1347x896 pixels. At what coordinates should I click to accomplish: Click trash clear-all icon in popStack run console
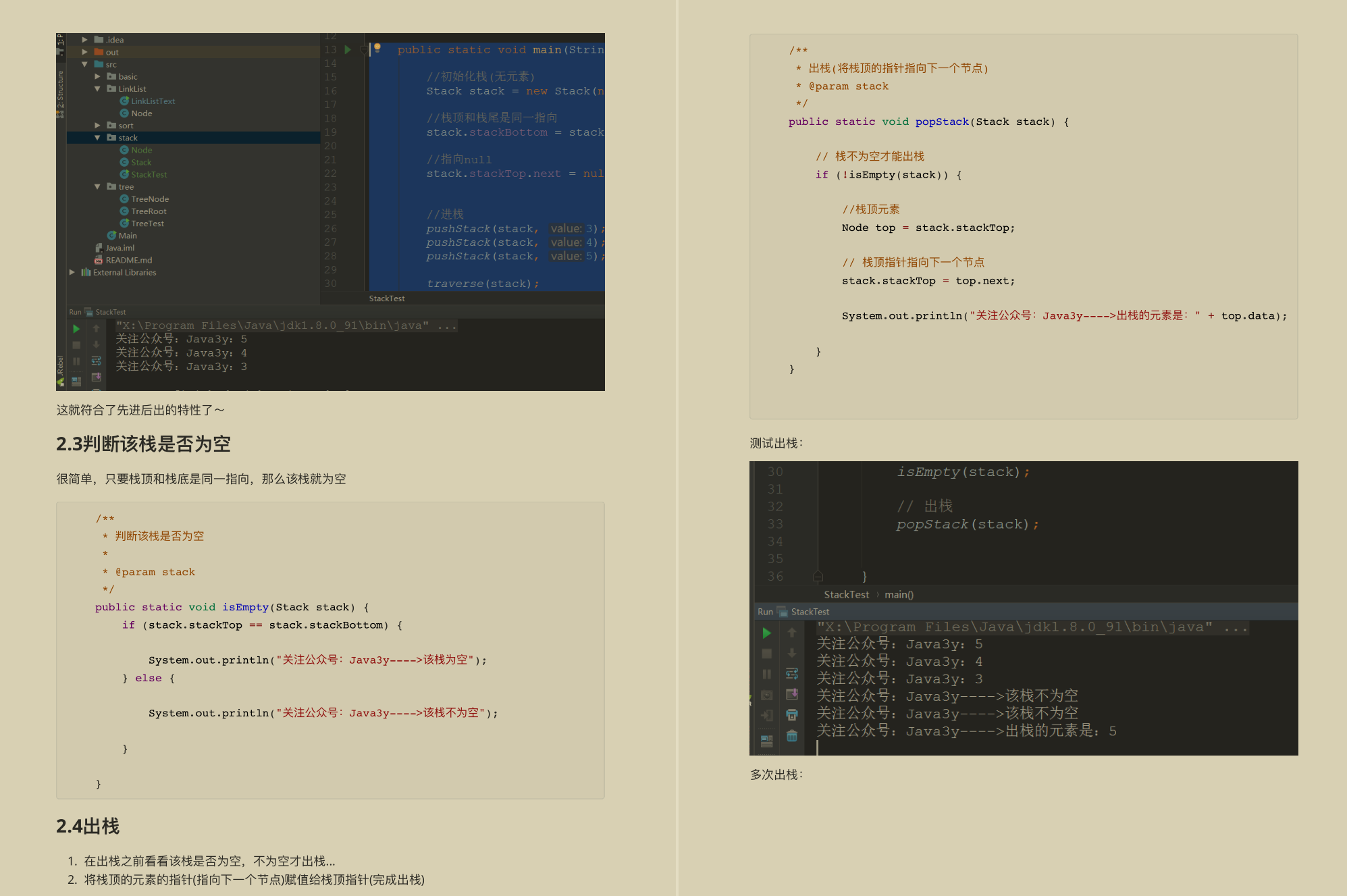tap(792, 736)
